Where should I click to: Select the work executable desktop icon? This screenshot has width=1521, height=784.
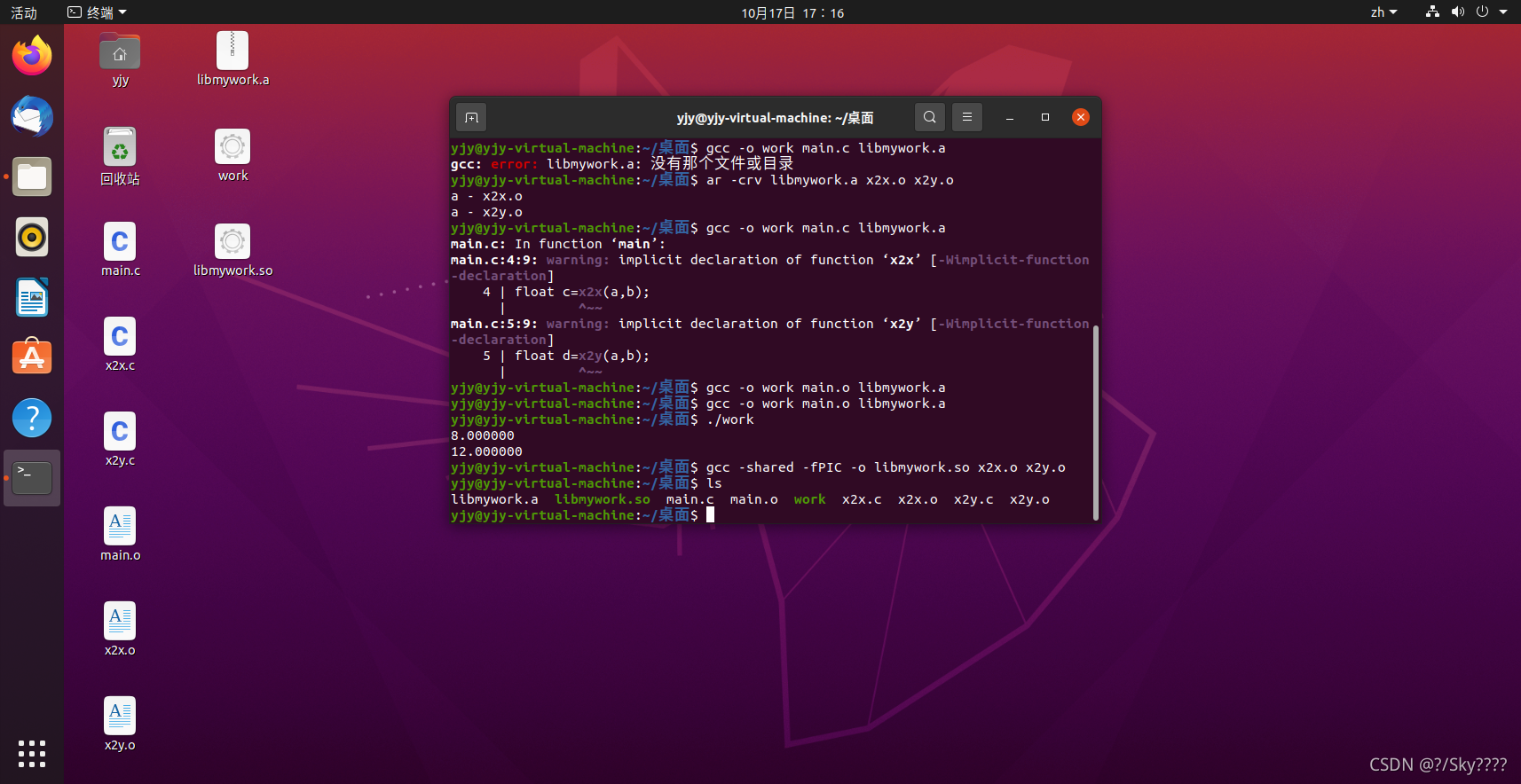[x=232, y=155]
